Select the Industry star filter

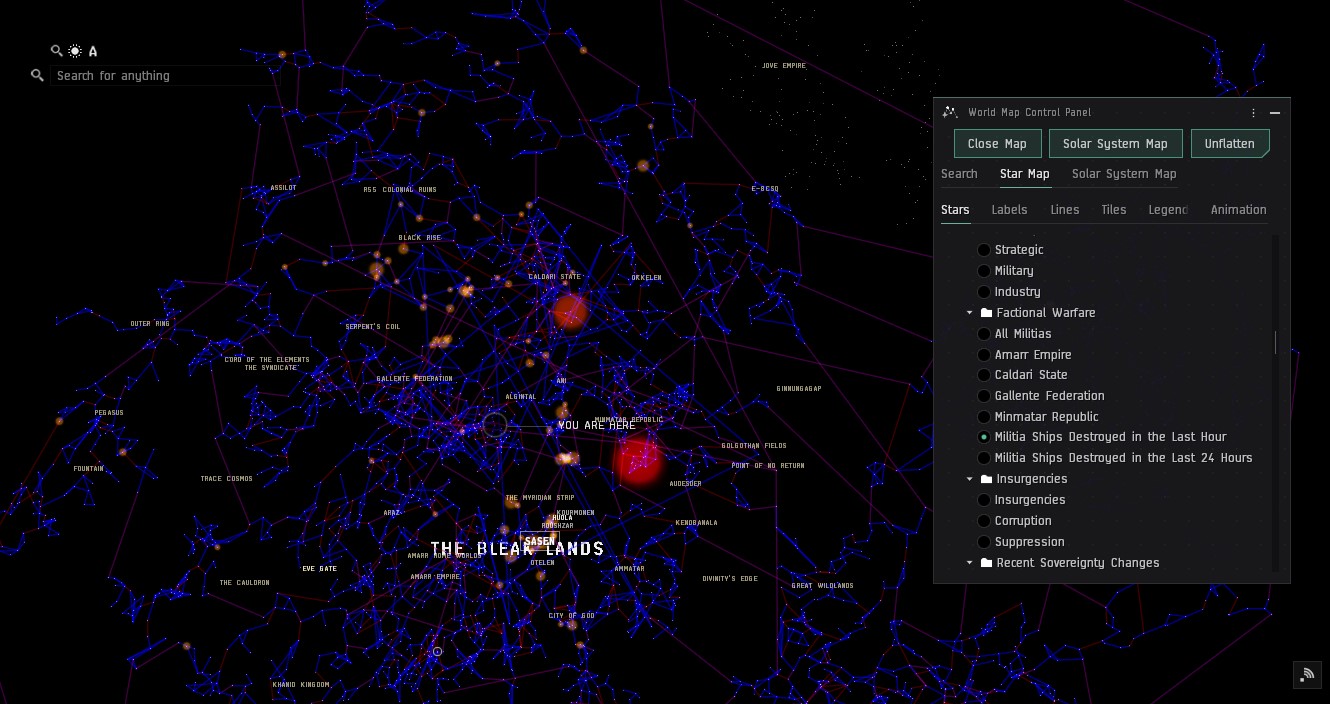[x=985, y=292]
